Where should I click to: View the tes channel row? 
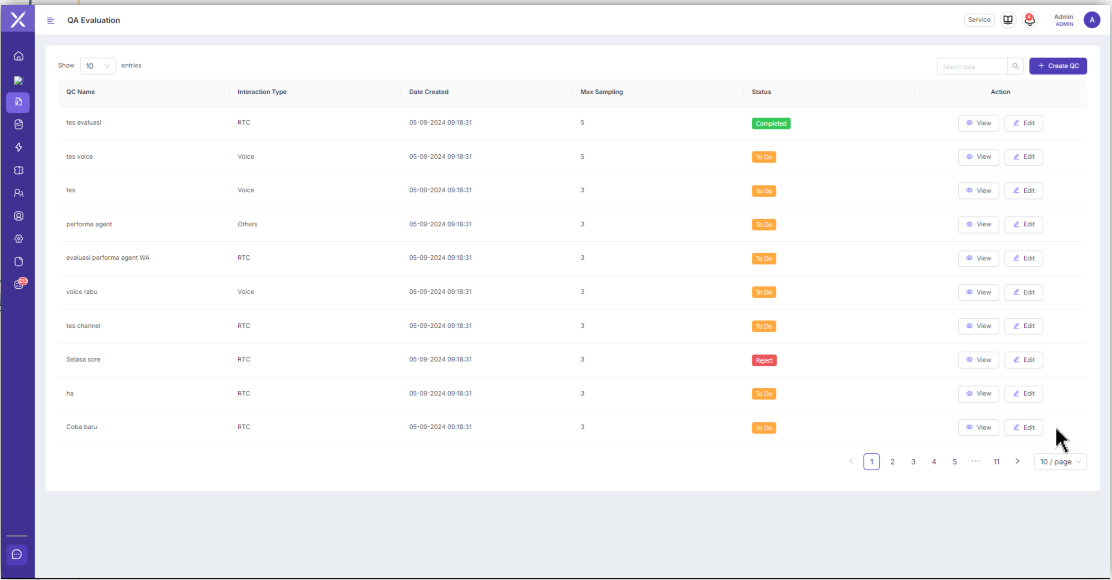(979, 326)
